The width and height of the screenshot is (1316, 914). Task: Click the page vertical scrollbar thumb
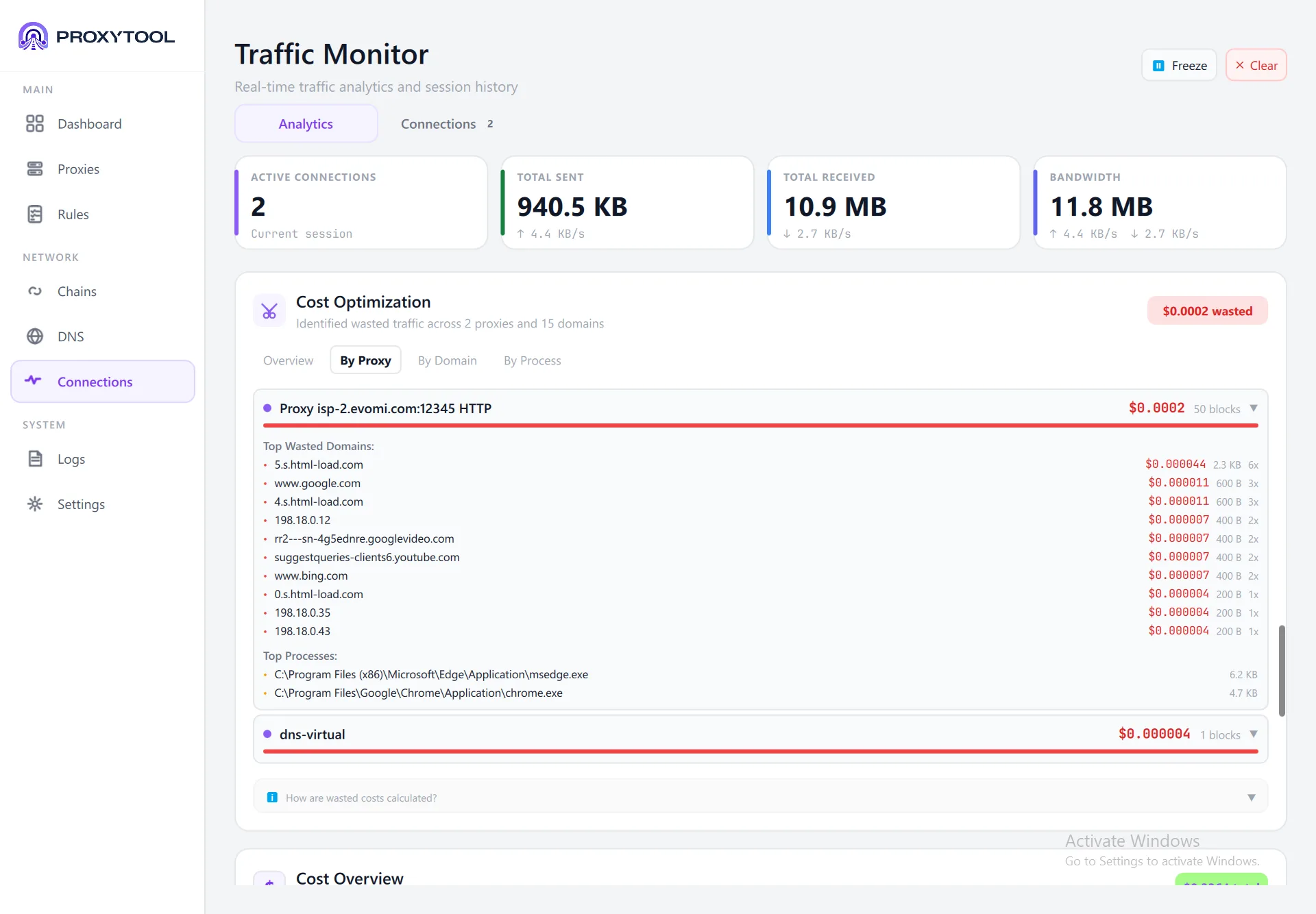[1281, 670]
